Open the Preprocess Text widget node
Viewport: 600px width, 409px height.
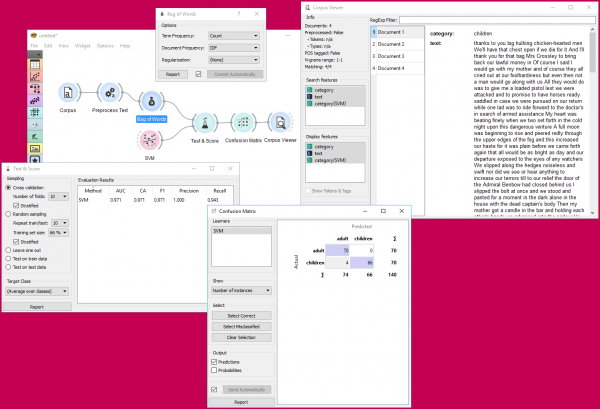[110, 93]
